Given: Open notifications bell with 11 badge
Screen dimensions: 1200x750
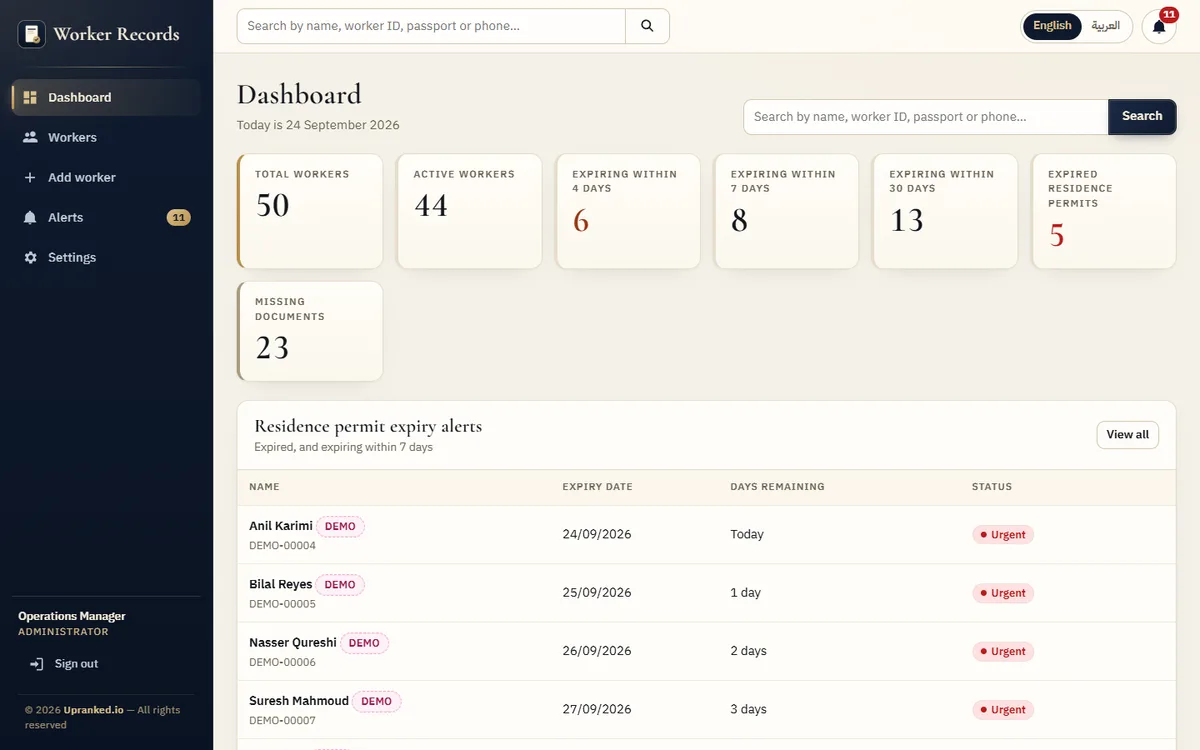Looking at the screenshot, I should (1159, 26).
